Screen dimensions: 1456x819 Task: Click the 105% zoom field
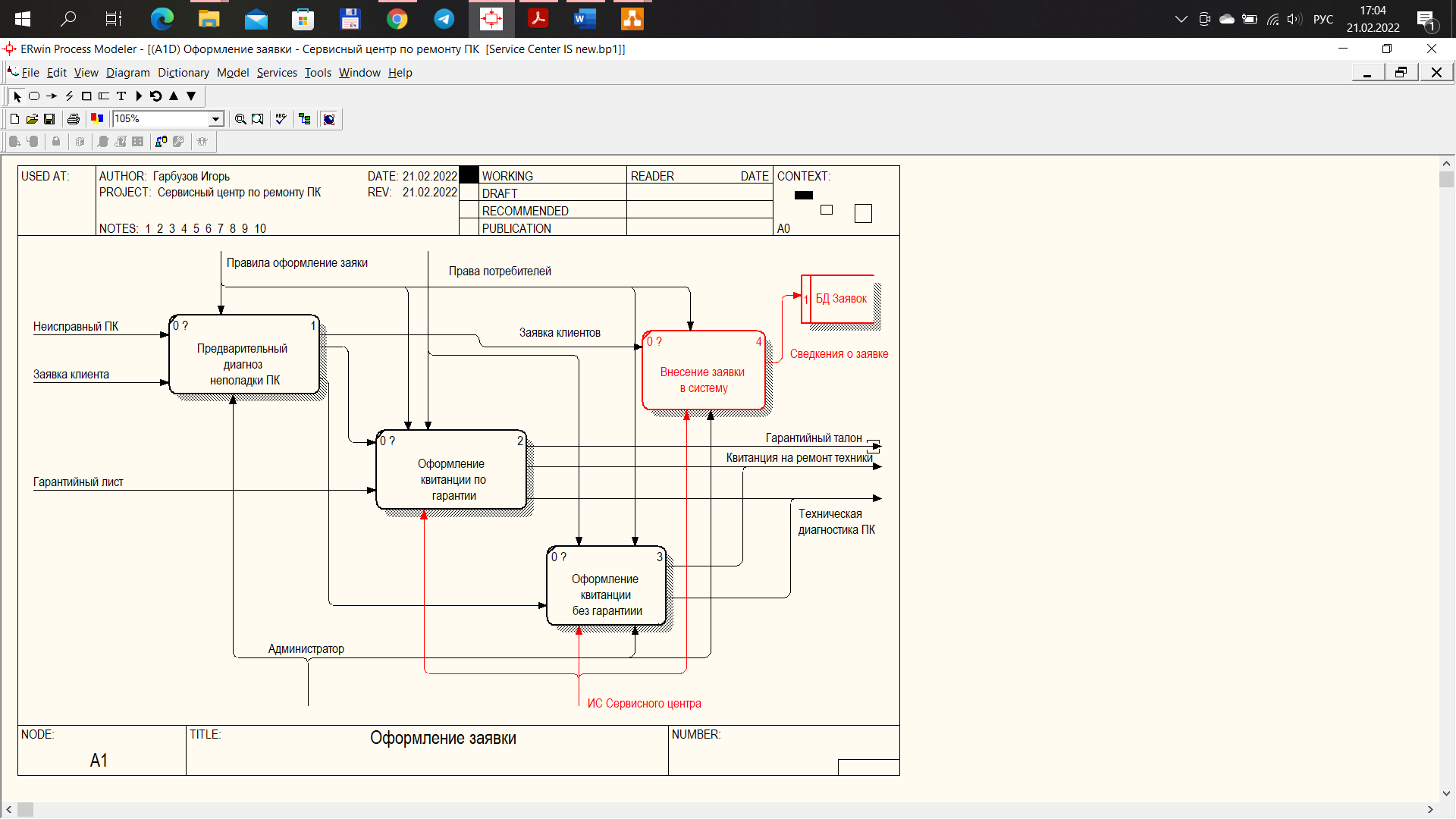[x=161, y=119]
